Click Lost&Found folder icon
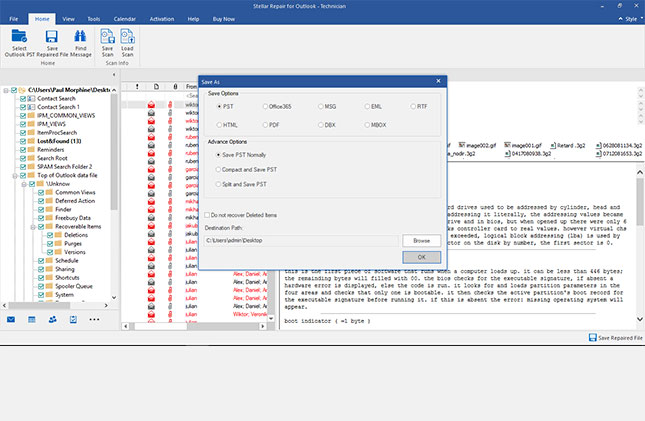 pos(31,141)
